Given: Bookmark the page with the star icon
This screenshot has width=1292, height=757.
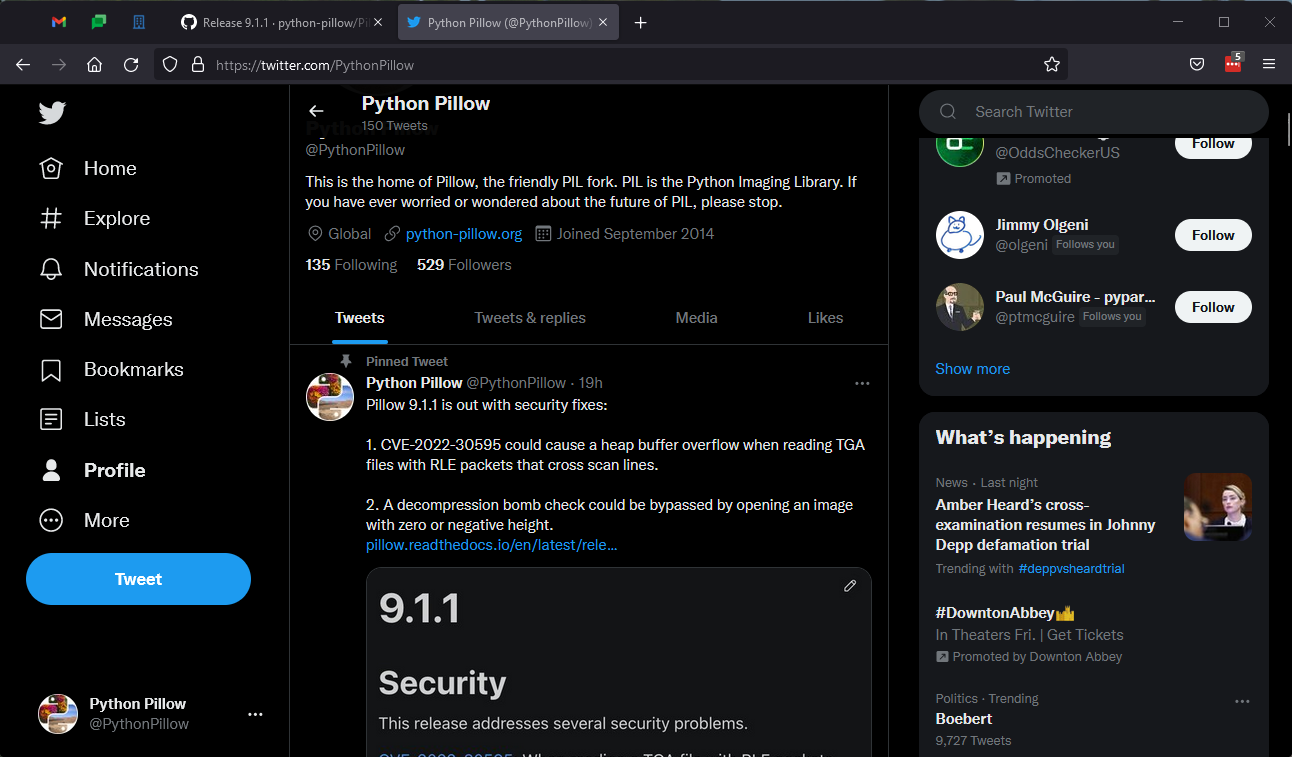Looking at the screenshot, I should coord(1052,63).
